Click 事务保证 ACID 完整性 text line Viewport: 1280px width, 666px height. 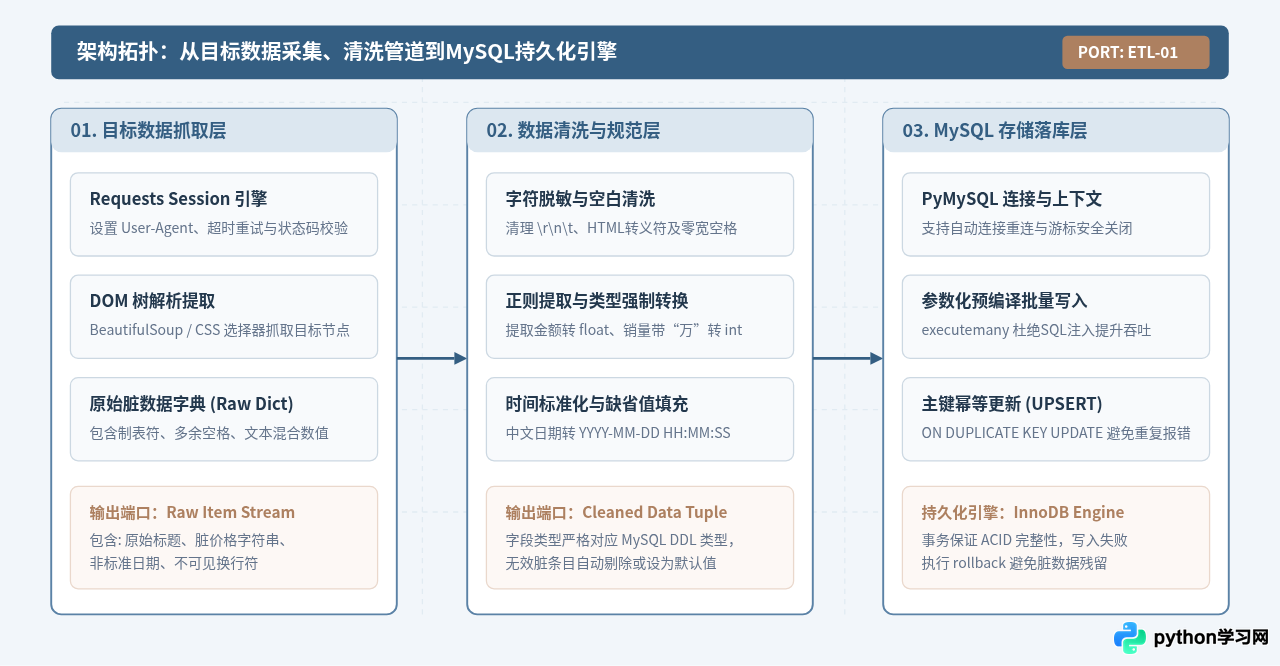1025,540
